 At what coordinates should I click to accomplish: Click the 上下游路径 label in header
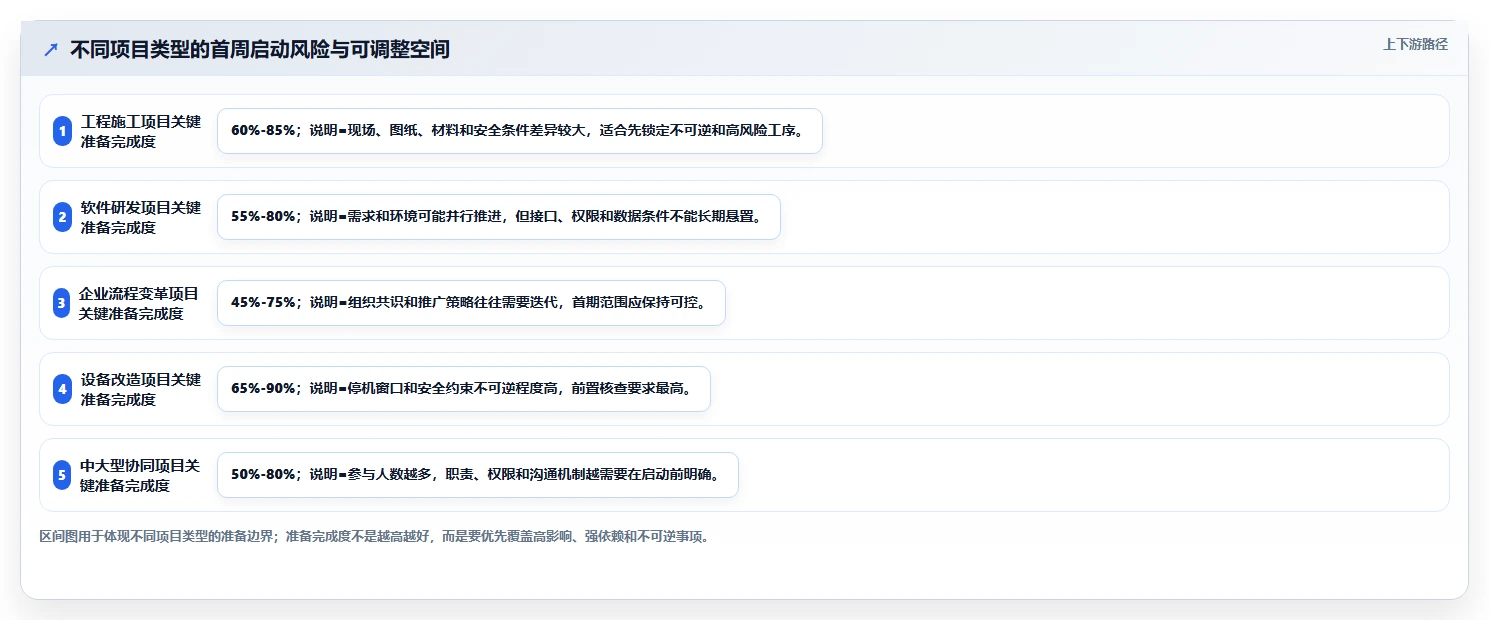1415,44
